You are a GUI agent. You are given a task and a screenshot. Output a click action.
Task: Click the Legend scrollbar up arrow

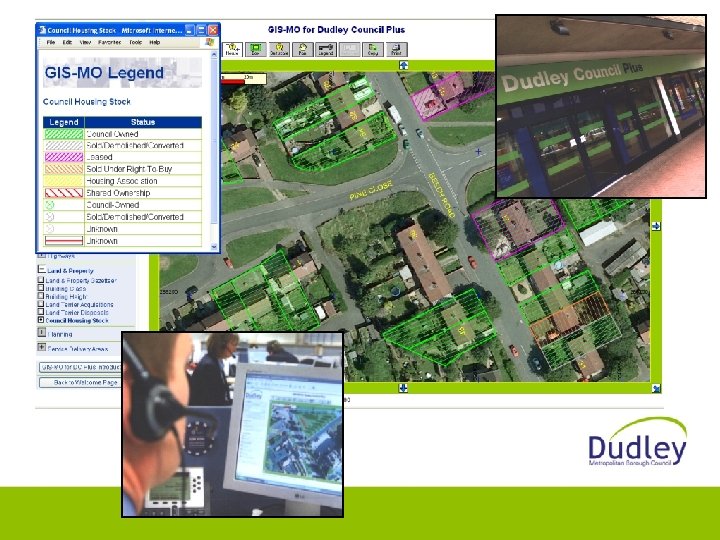(x=214, y=54)
